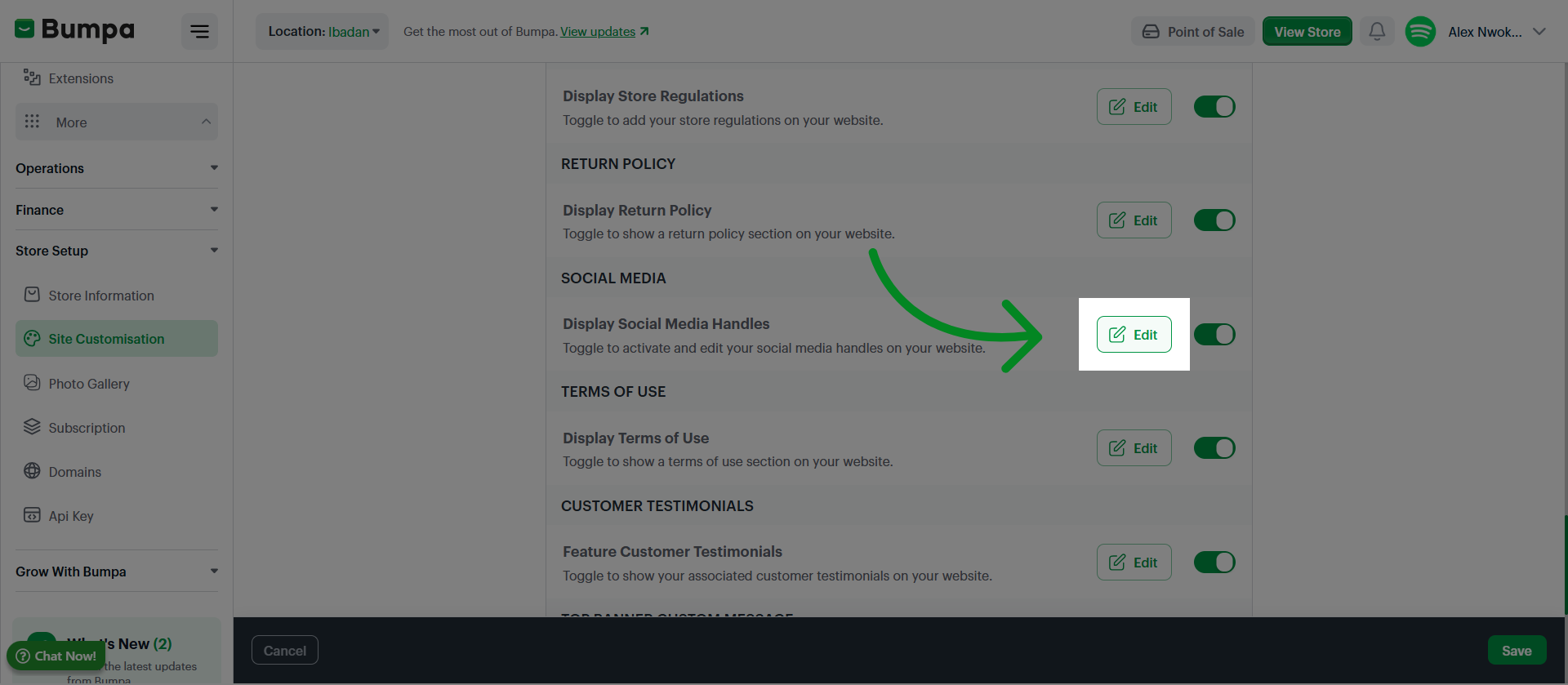Disable Feature Customer Testimonials toggle

[1214, 563]
